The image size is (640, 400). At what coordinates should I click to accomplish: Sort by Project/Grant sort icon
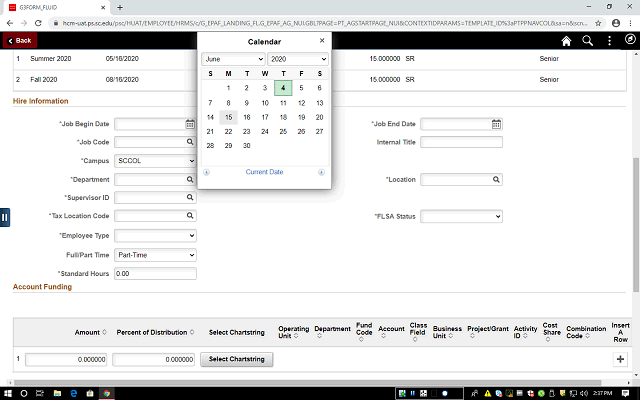pos(472,336)
